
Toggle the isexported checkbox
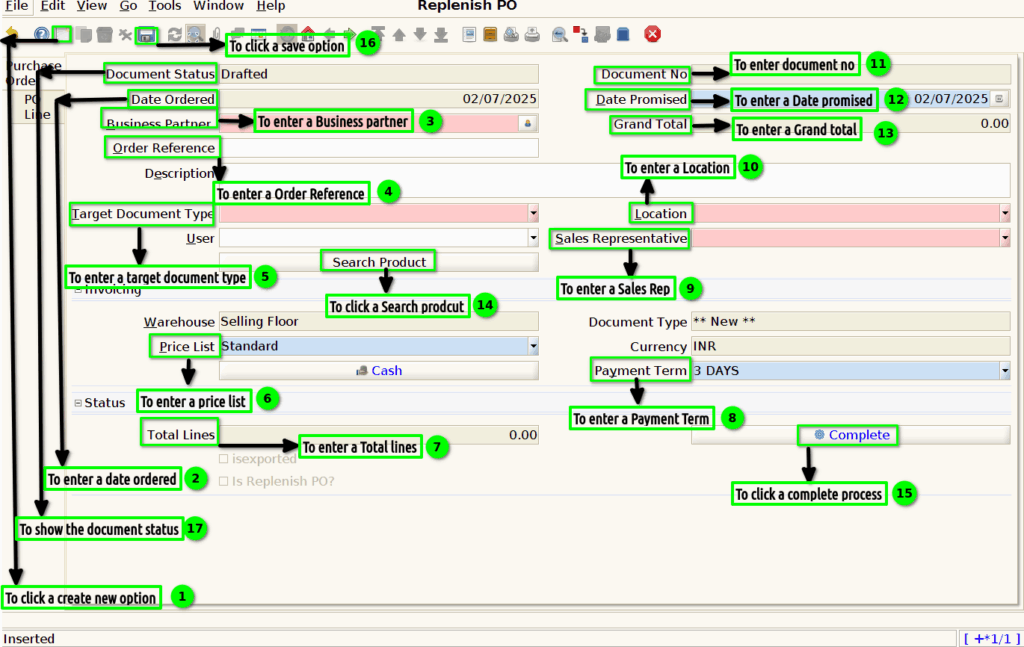coord(223,459)
